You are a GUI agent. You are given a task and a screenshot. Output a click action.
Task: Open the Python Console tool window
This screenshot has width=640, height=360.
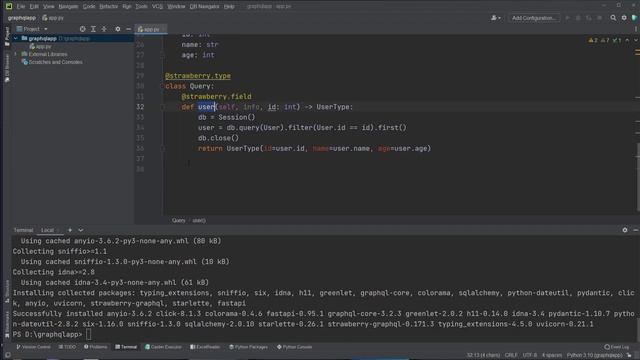click(294, 347)
